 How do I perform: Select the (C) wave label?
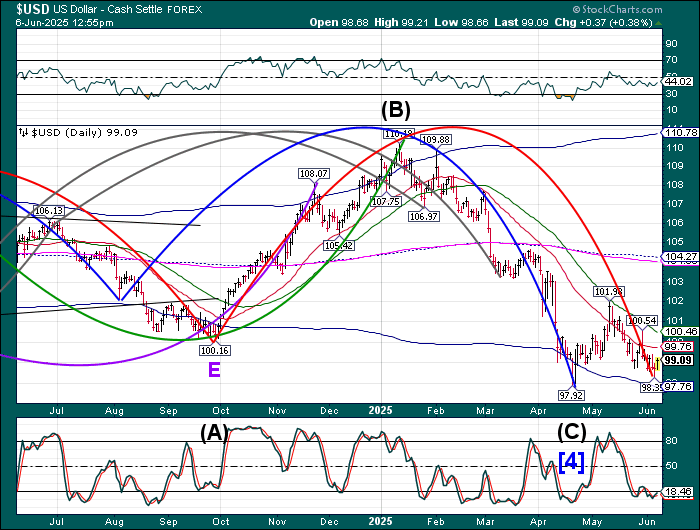[x=571, y=432]
